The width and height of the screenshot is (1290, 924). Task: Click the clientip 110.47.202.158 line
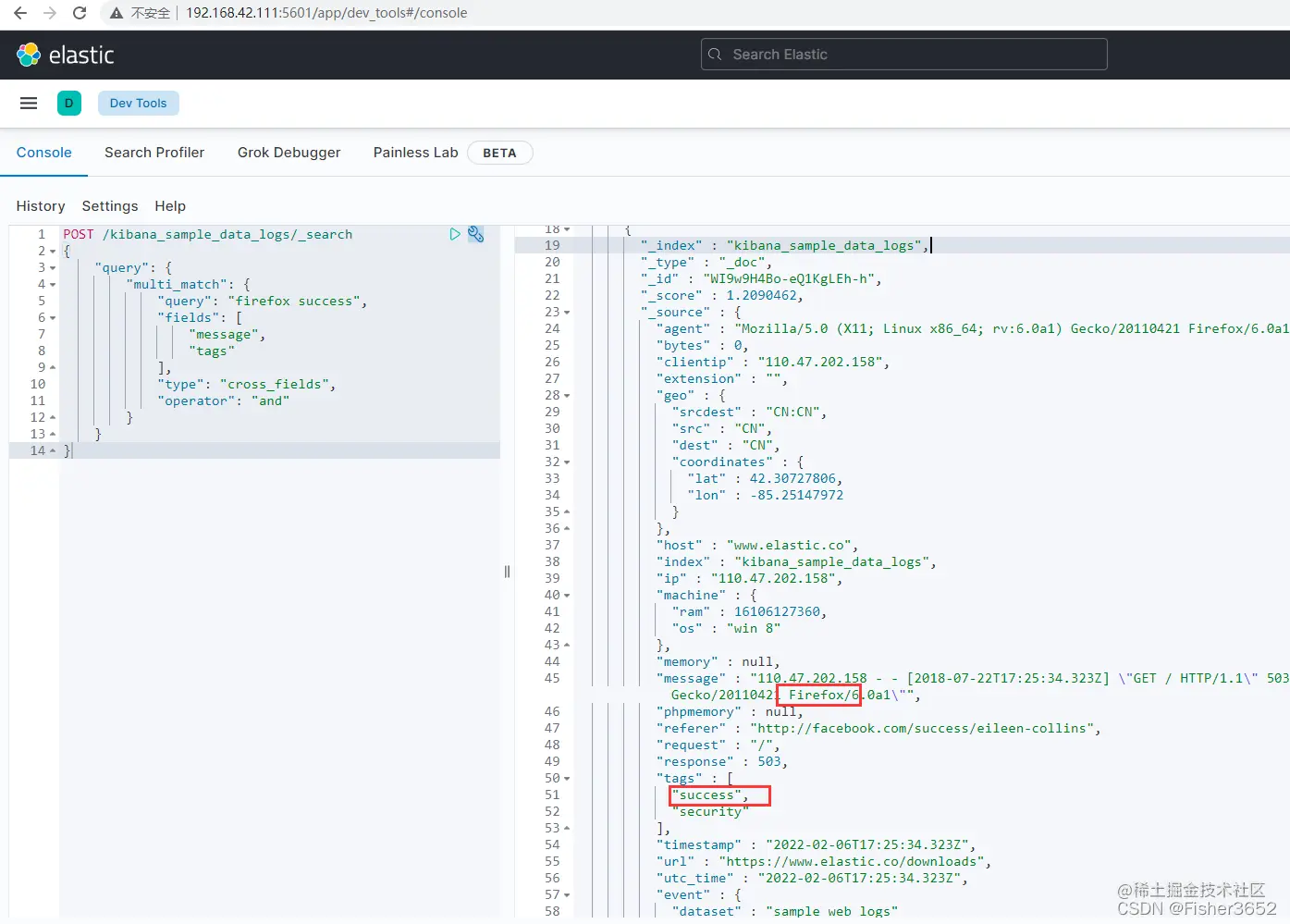click(773, 363)
